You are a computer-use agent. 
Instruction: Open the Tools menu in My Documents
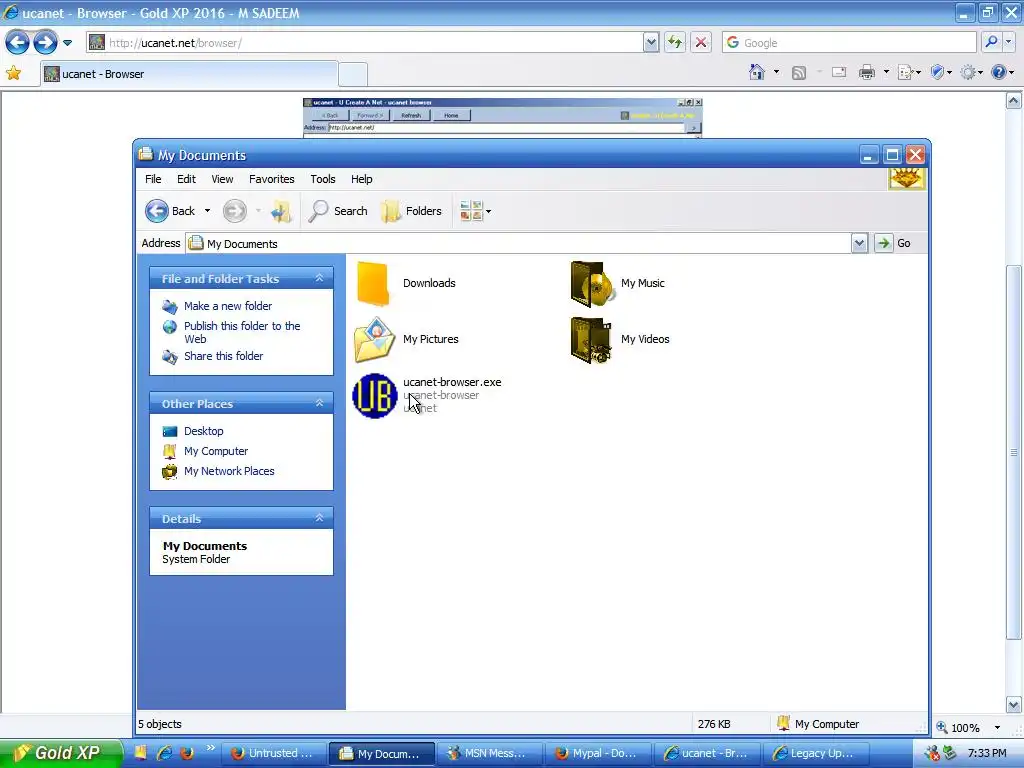[323, 179]
